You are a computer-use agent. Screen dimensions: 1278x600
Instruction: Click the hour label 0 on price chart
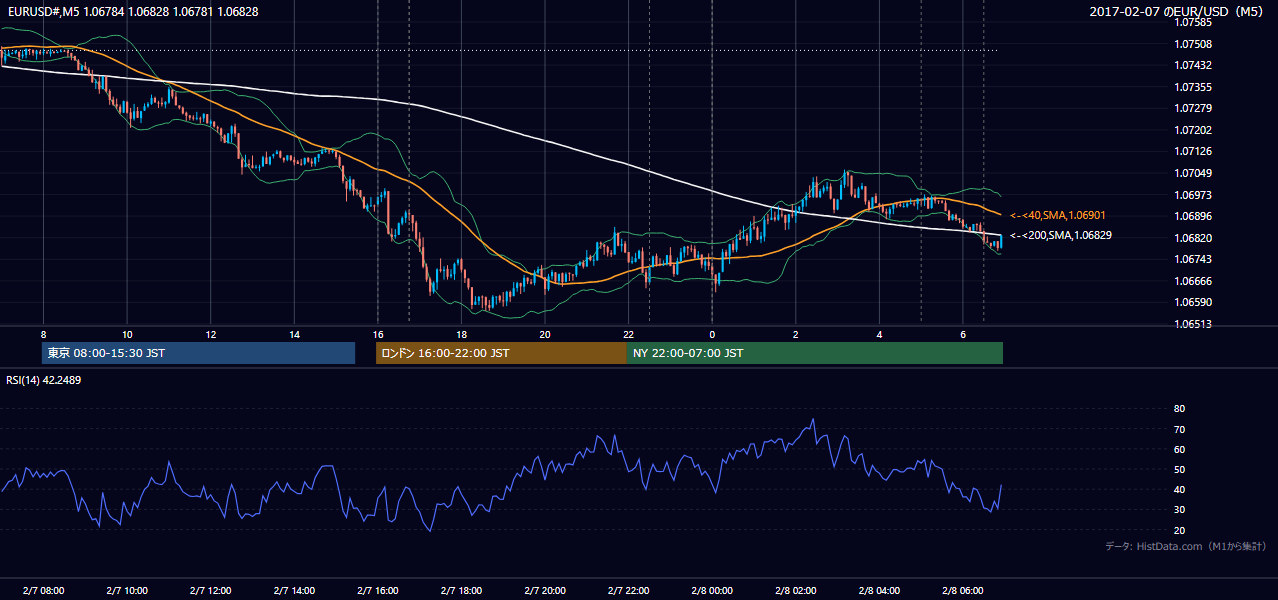[x=712, y=334]
